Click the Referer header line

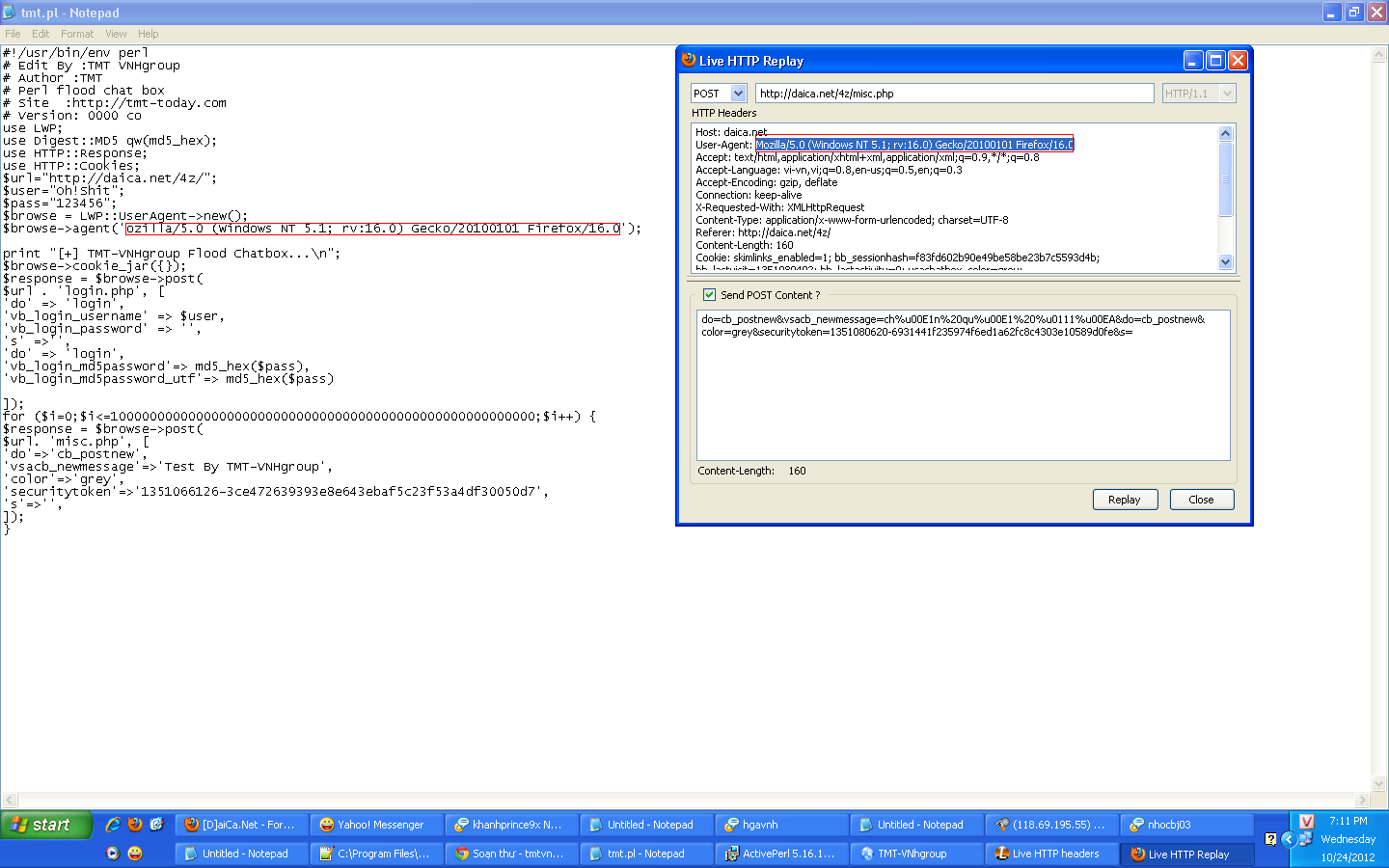(763, 232)
